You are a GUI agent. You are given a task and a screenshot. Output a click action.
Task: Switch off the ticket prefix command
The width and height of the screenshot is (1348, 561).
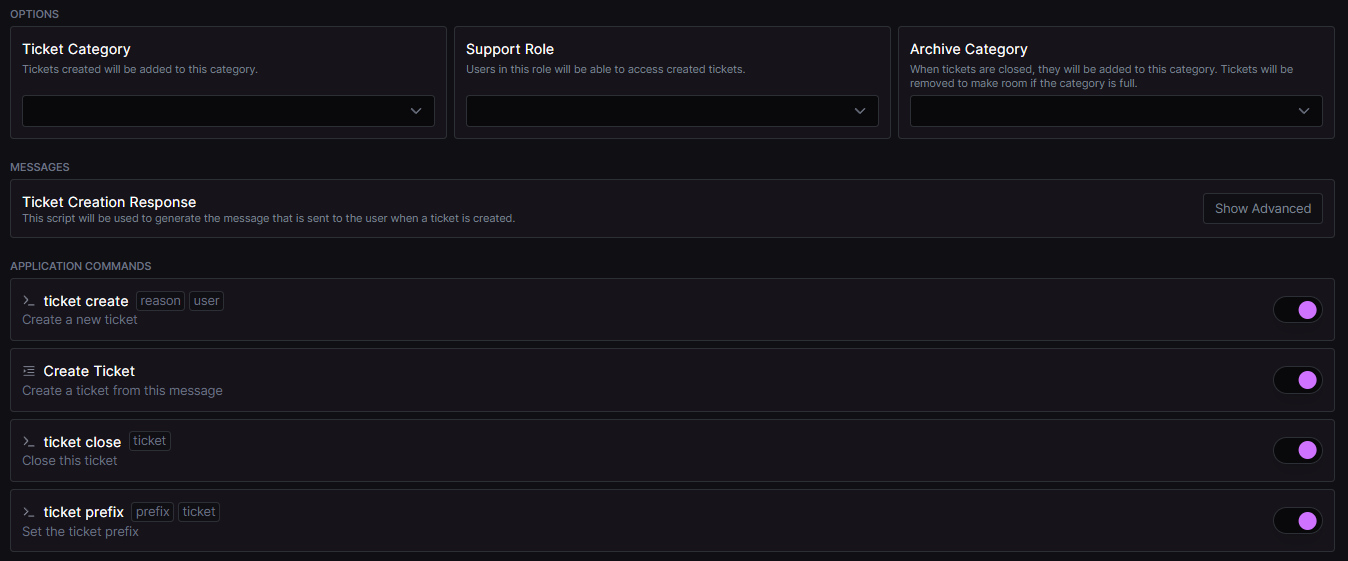point(1297,521)
